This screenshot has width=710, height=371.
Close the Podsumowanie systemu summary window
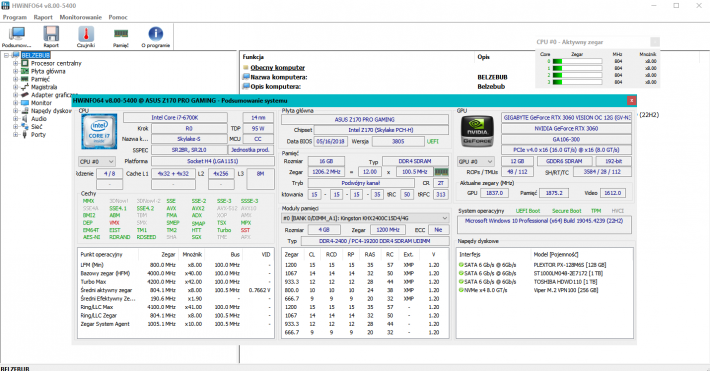(x=631, y=101)
